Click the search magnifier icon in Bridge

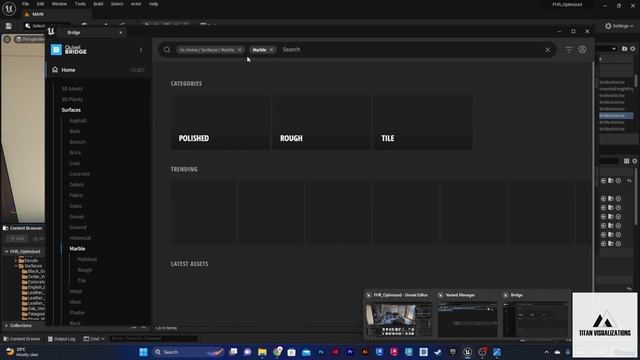167,50
